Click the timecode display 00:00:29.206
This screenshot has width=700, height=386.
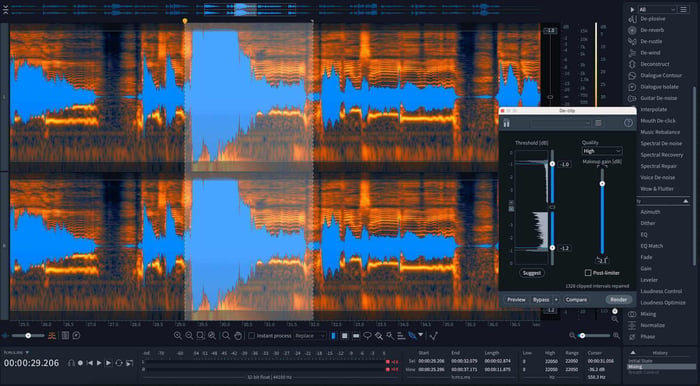click(x=32, y=363)
